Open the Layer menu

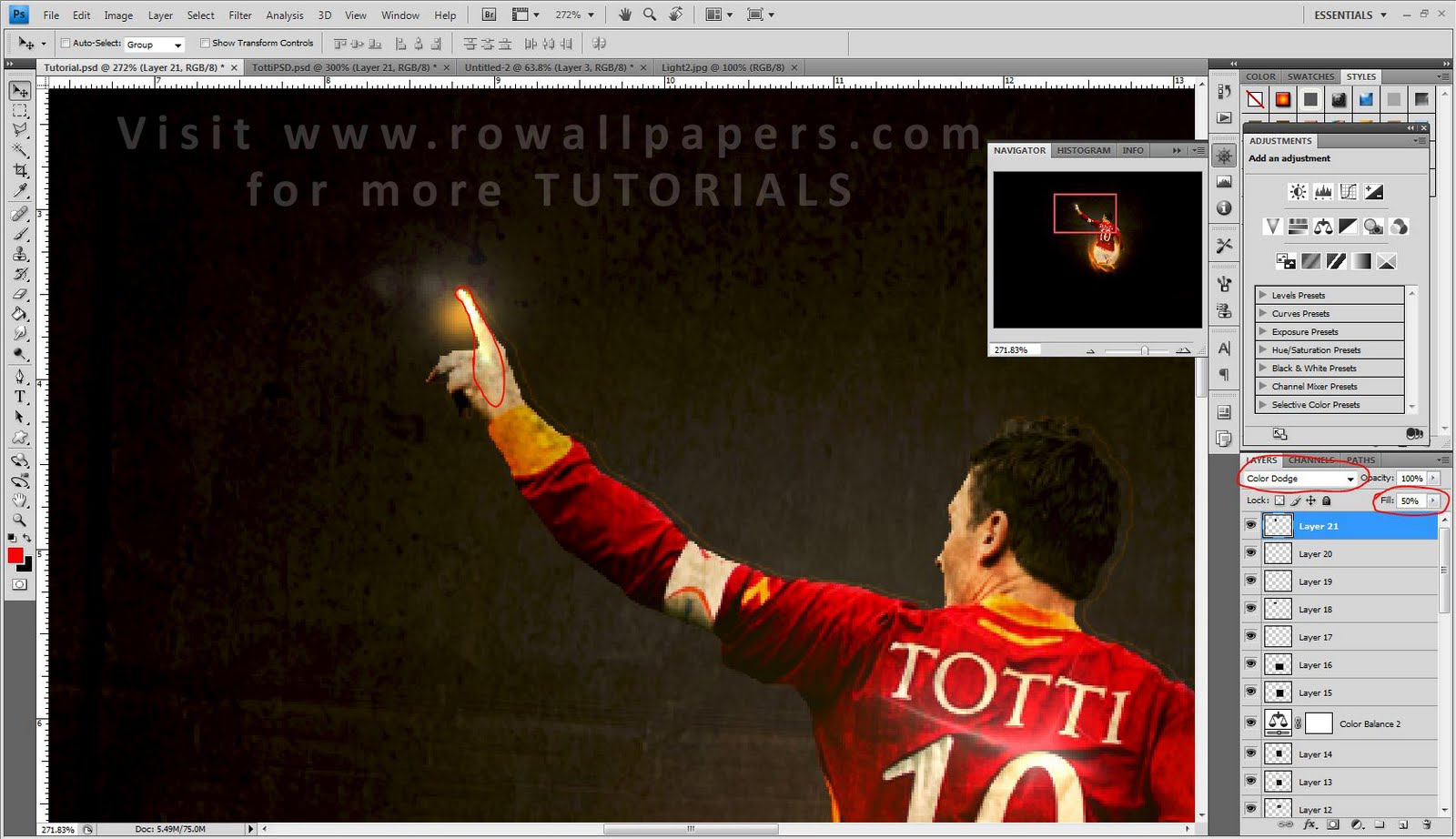(x=160, y=15)
